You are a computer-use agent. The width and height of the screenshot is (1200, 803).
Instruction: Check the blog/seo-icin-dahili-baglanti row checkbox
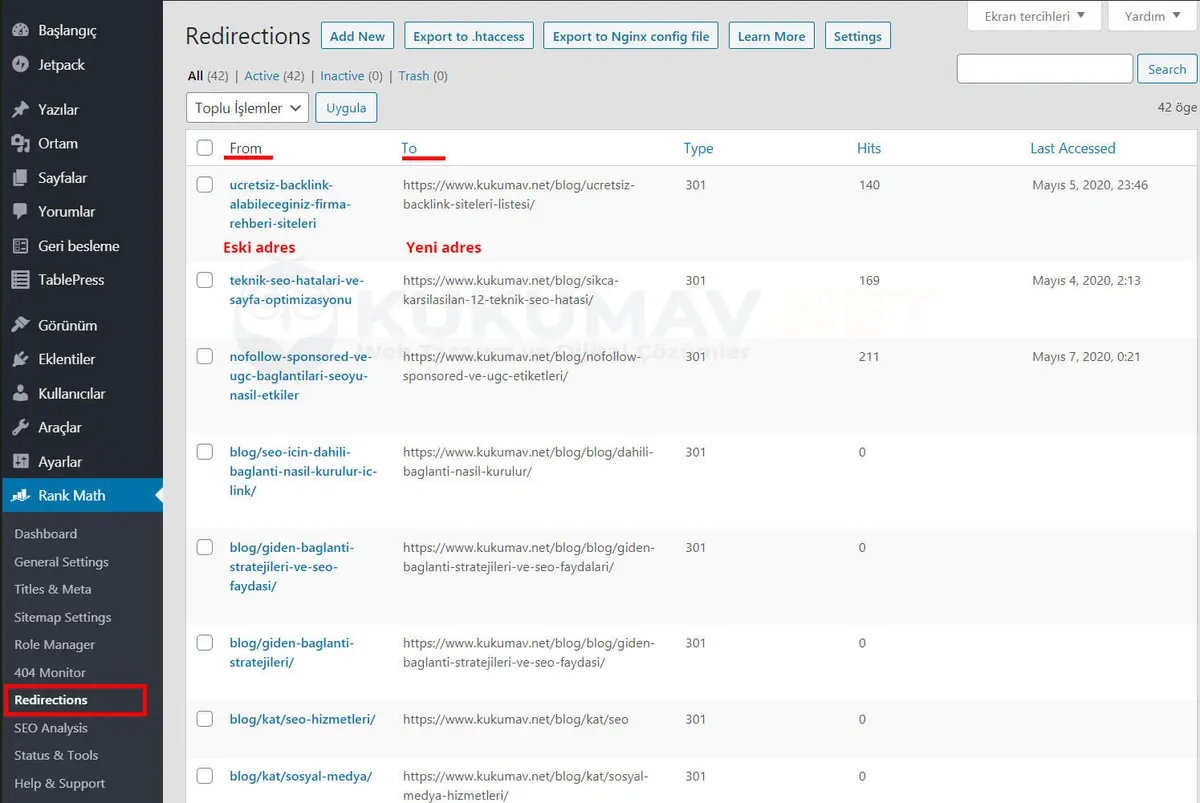(205, 452)
